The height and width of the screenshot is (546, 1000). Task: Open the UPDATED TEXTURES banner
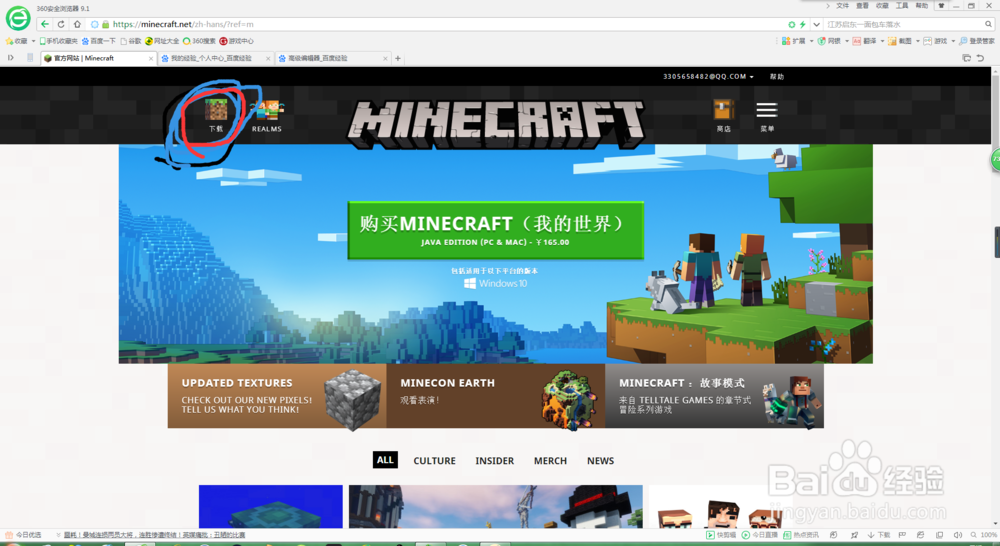(x=277, y=395)
